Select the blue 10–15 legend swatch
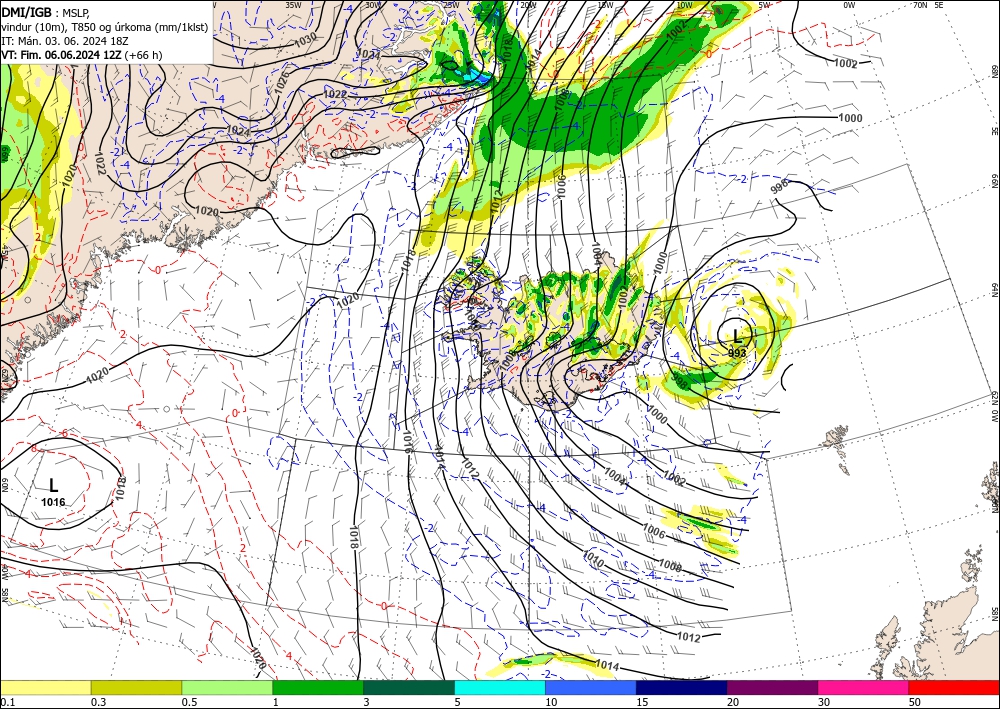 click(x=591, y=687)
